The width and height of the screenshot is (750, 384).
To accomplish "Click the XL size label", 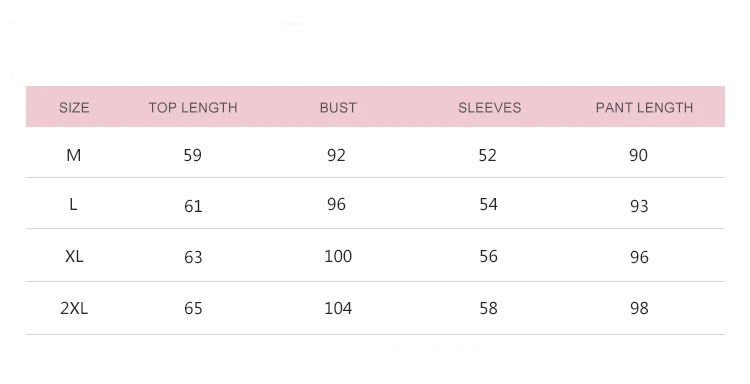I will [x=74, y=256].
